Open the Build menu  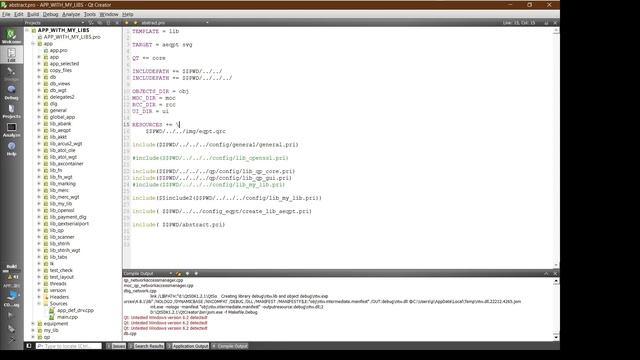click(33, 14)
